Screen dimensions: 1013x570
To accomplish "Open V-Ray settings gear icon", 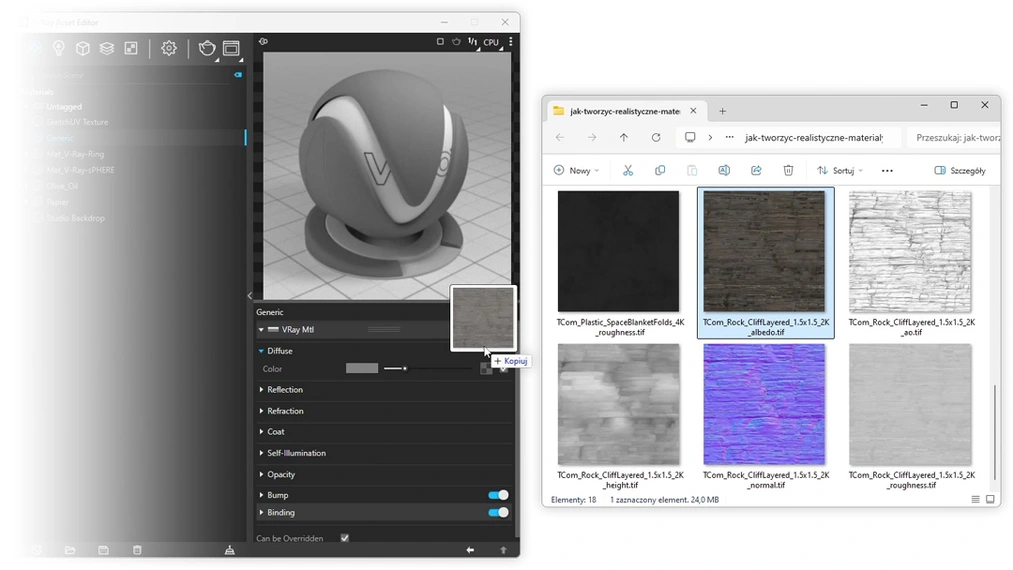I will click(169, 48).
